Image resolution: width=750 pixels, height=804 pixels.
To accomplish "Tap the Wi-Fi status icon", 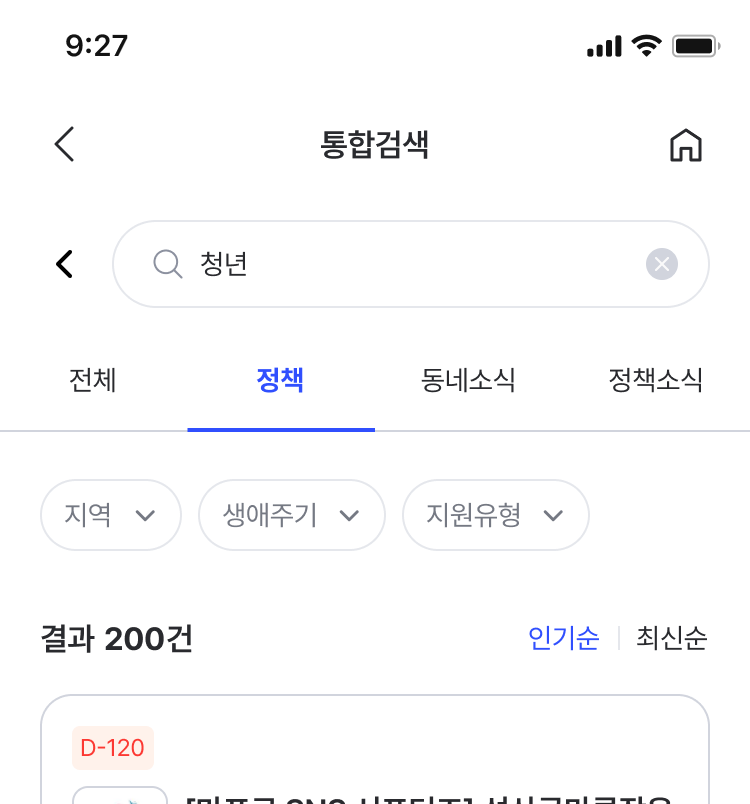I will pyautogui.click(x=646, y=46).
